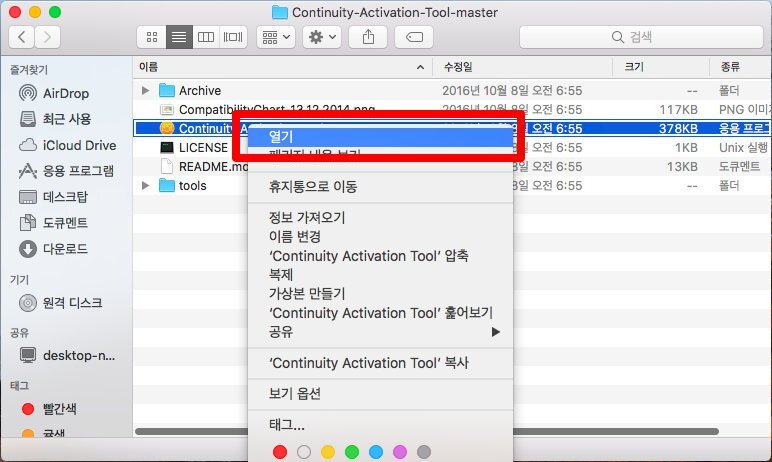Sort by the 수정일 column header
The width and height of the screenshot is (772, 462).
522,67
